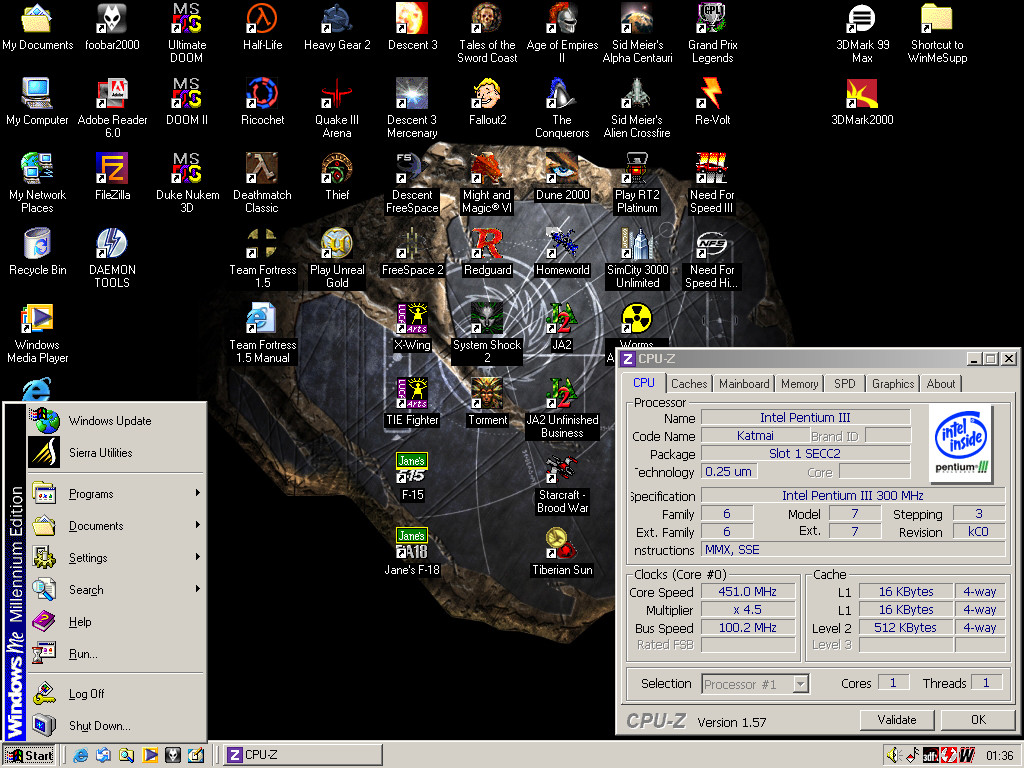Open the Fallout2 desktop shortcut
The width and height of the screenshot is (1024, 768).
click(487, 95)
